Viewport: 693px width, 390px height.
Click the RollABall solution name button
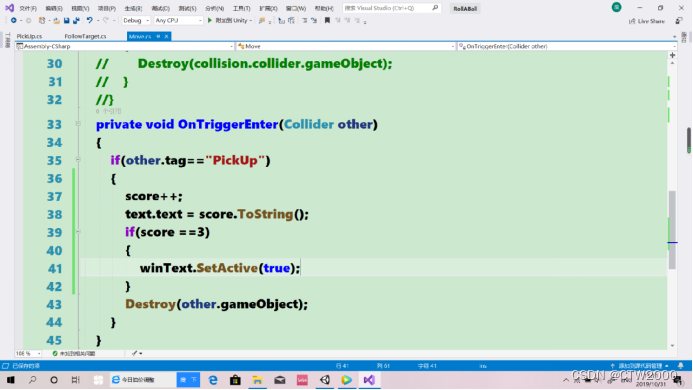click(465, 8)
